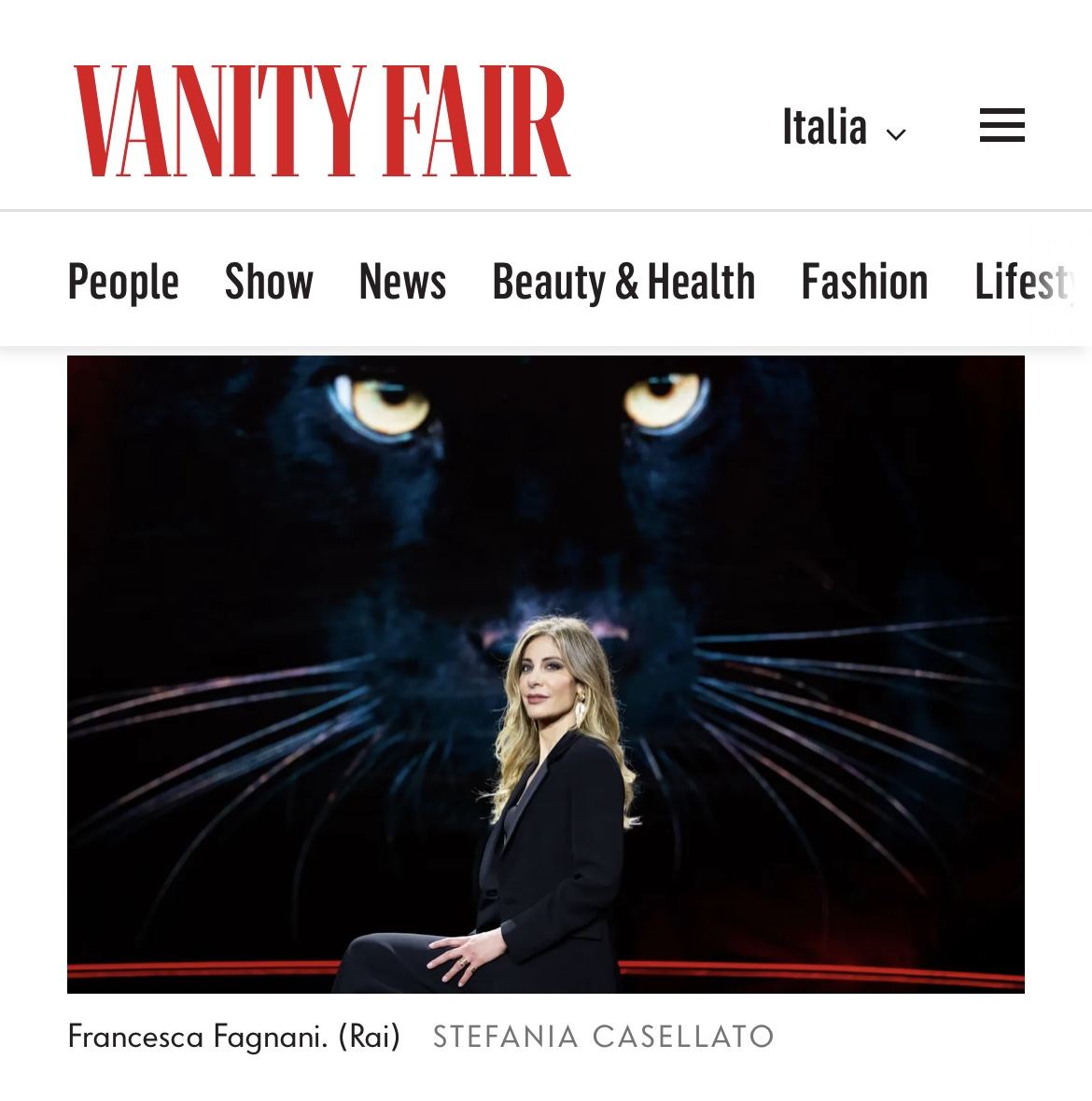Click the Vanity Fair logo
The width and height of the screenshot is (1092, 1101).
pyautogui.click(x=322, y=120)
